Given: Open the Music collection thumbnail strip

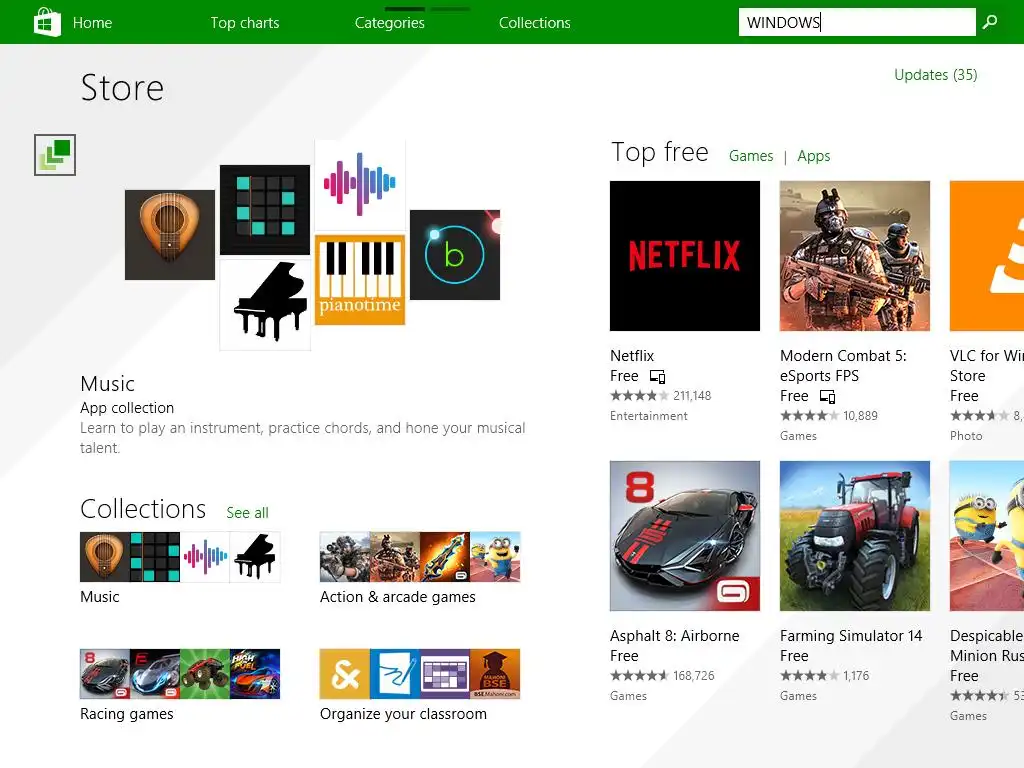Looking at the screenshot, I should 180,557.
